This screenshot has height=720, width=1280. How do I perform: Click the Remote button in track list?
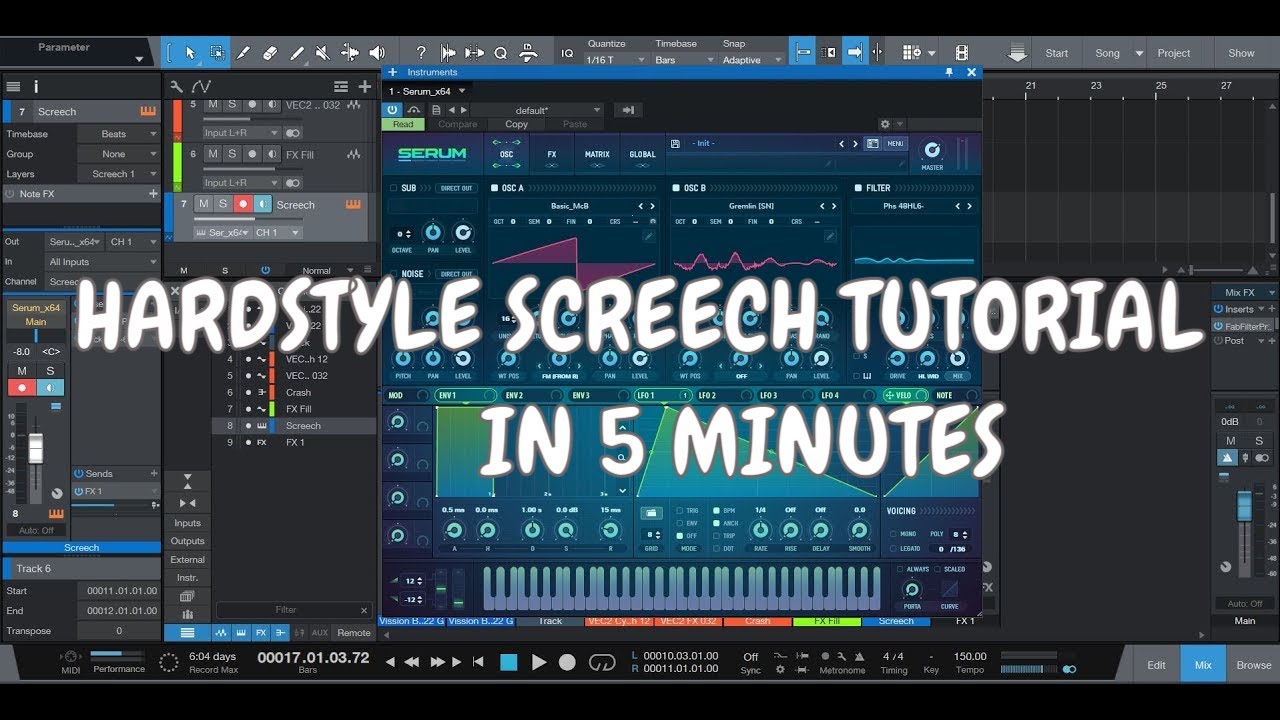click(354, 632)
